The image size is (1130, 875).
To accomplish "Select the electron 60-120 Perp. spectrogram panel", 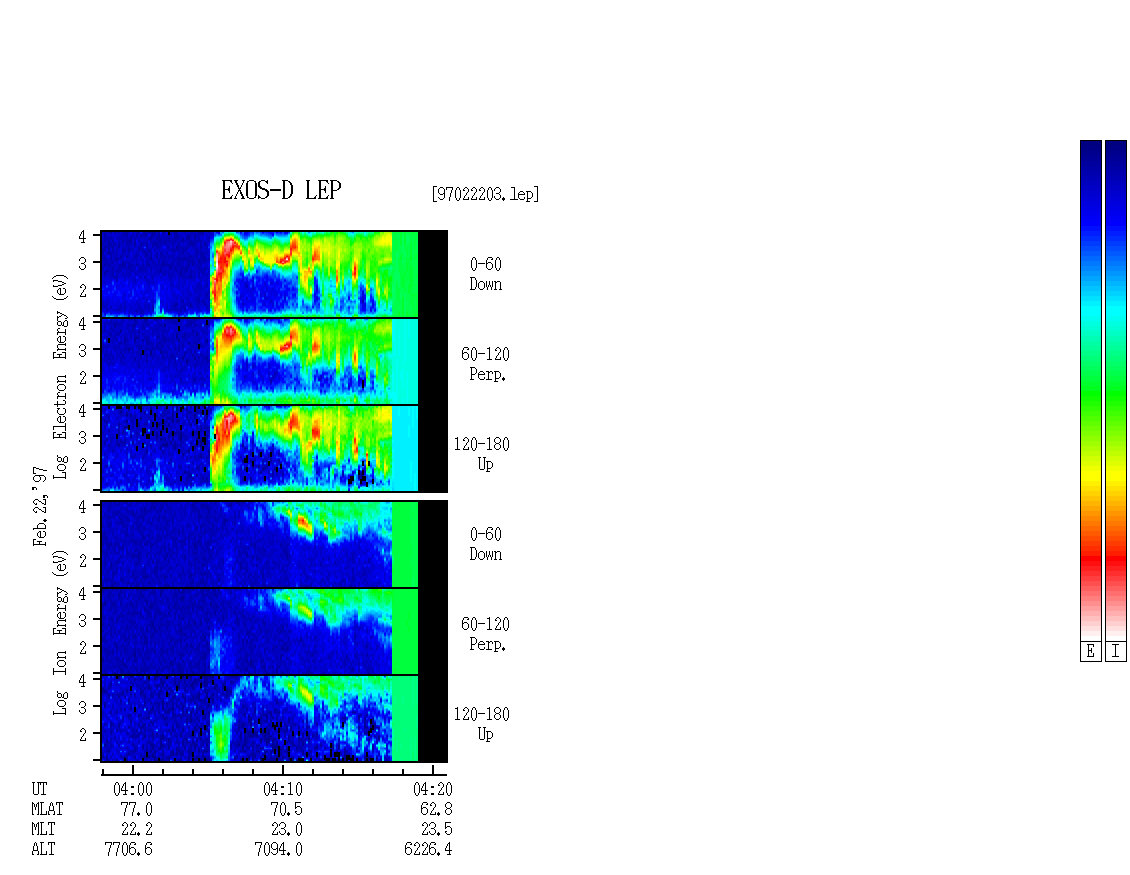I will 274,361.
